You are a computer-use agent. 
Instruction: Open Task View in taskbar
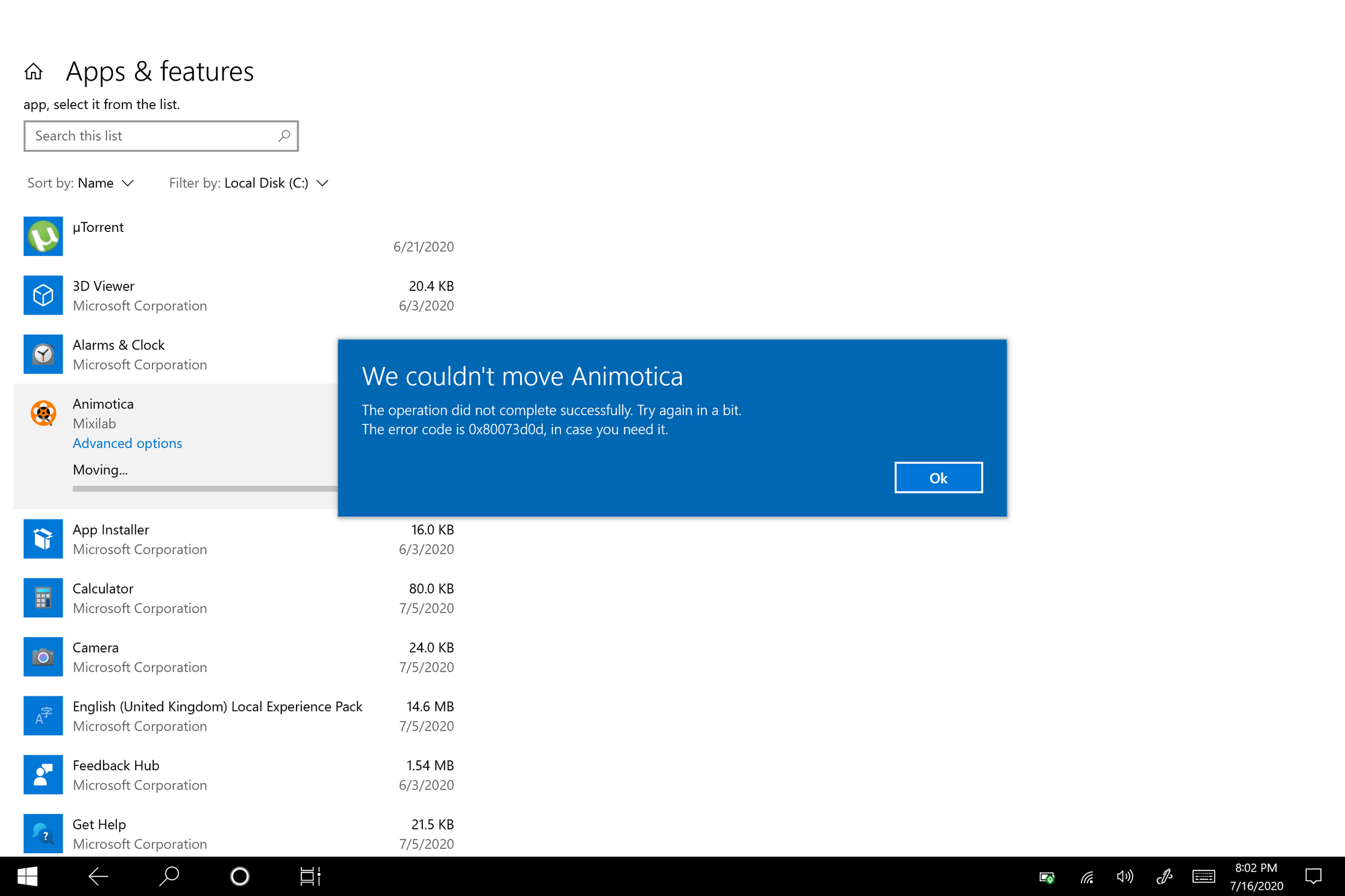310,877
